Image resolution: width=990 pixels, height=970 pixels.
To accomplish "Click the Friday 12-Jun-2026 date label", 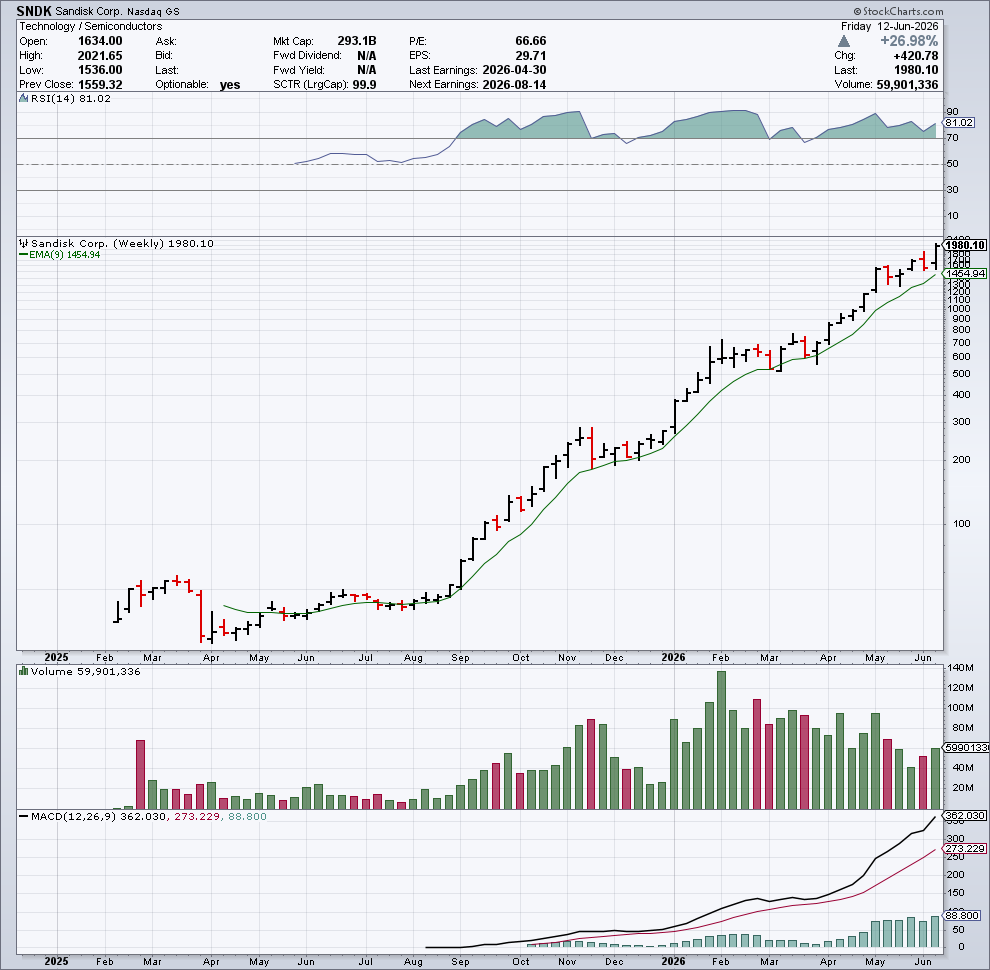I will [890, 27].
